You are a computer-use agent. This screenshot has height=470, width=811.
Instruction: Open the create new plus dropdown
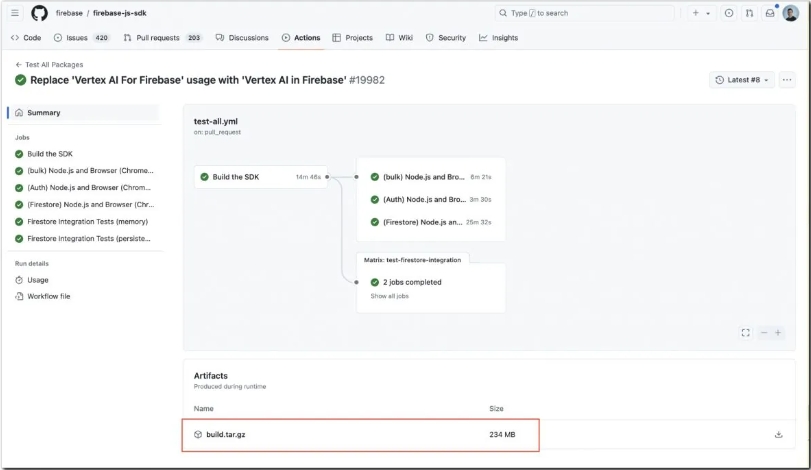(701, 13)
